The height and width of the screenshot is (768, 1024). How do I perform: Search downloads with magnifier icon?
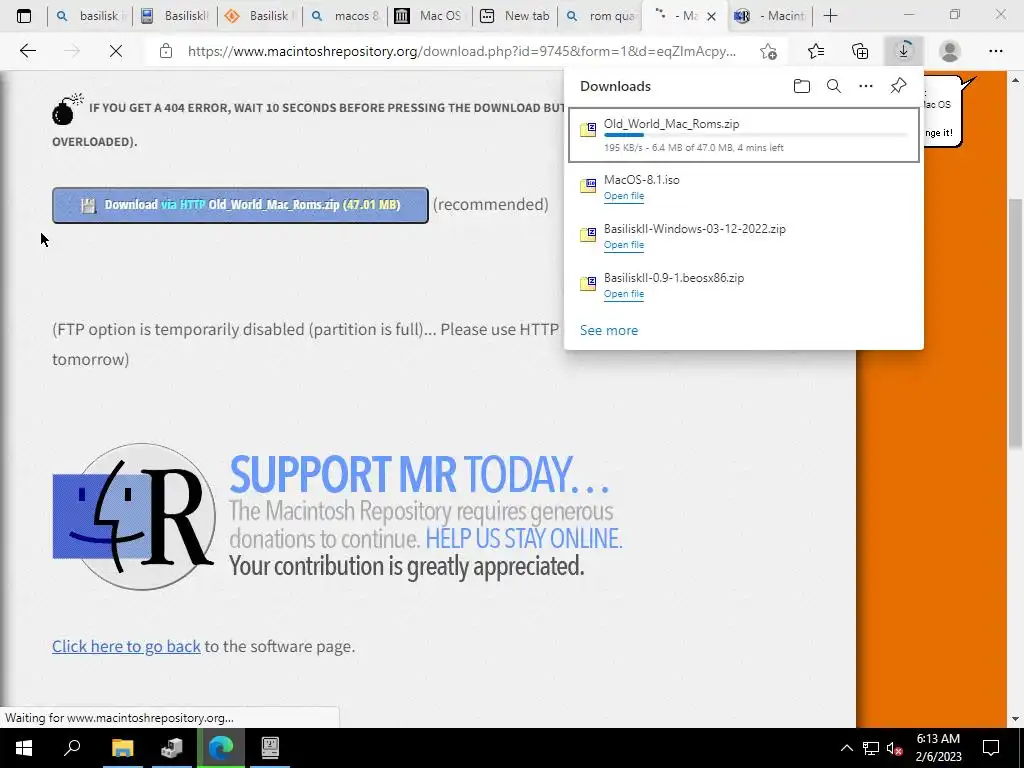click(x=834, y=86)
